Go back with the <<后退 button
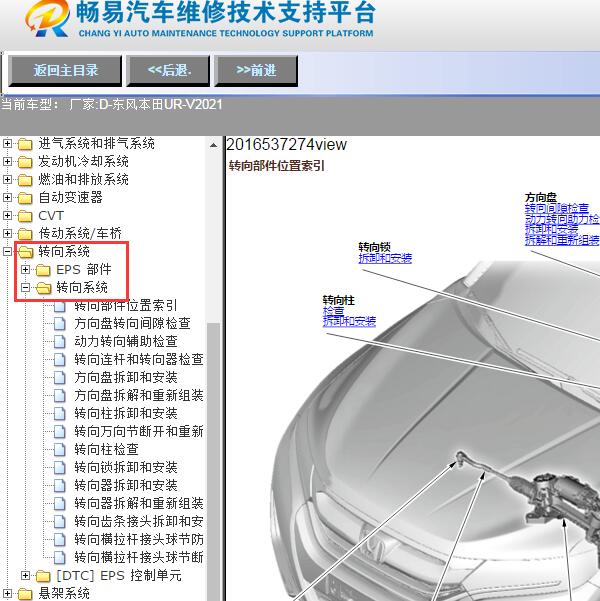This screenshot has width=600, height=601. click(168, 71)
